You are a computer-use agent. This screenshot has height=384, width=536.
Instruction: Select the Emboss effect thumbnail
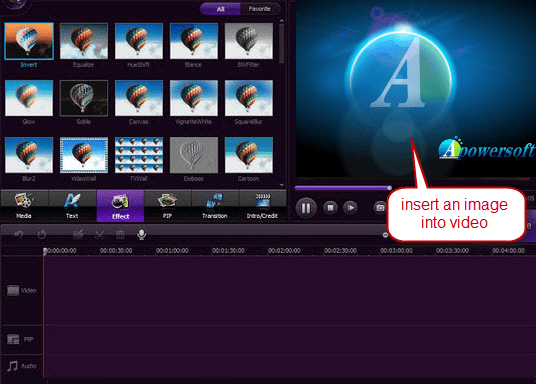click(194, 155)
